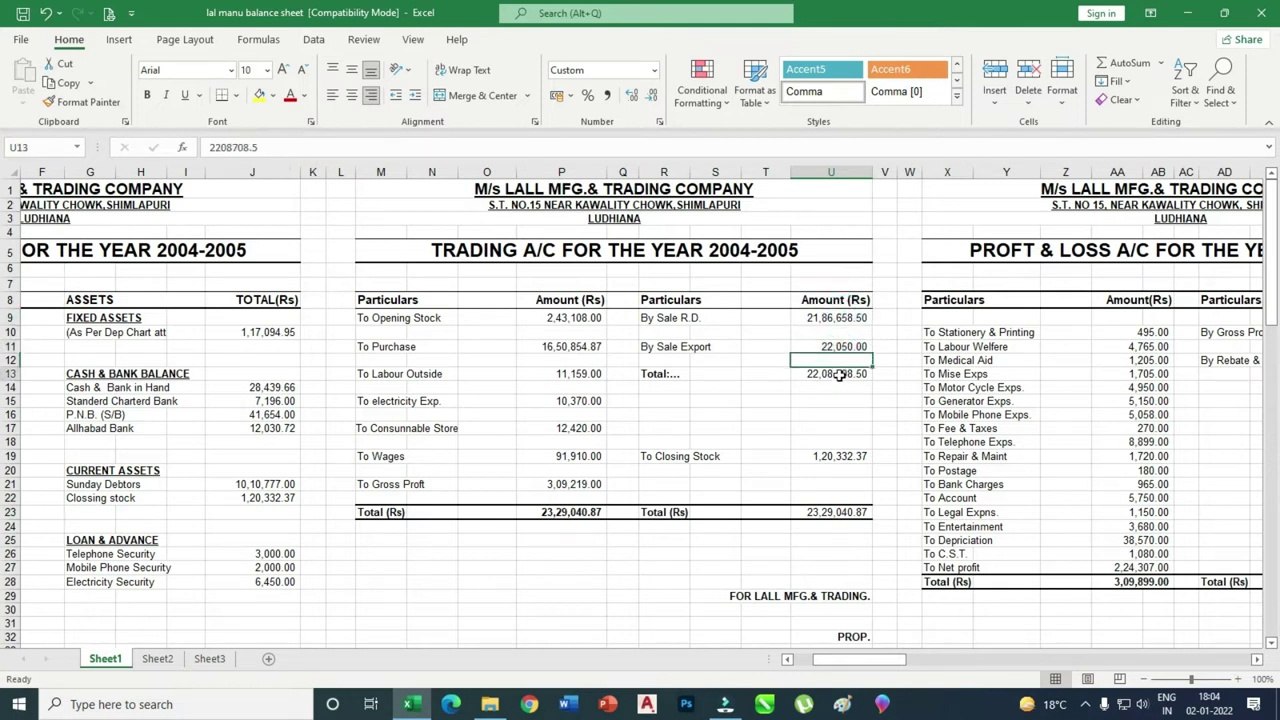Open Merge & Center dropdown arrow
This screenshot has height=720, width=1280.
pyautogui.click(x=527, y=96)
